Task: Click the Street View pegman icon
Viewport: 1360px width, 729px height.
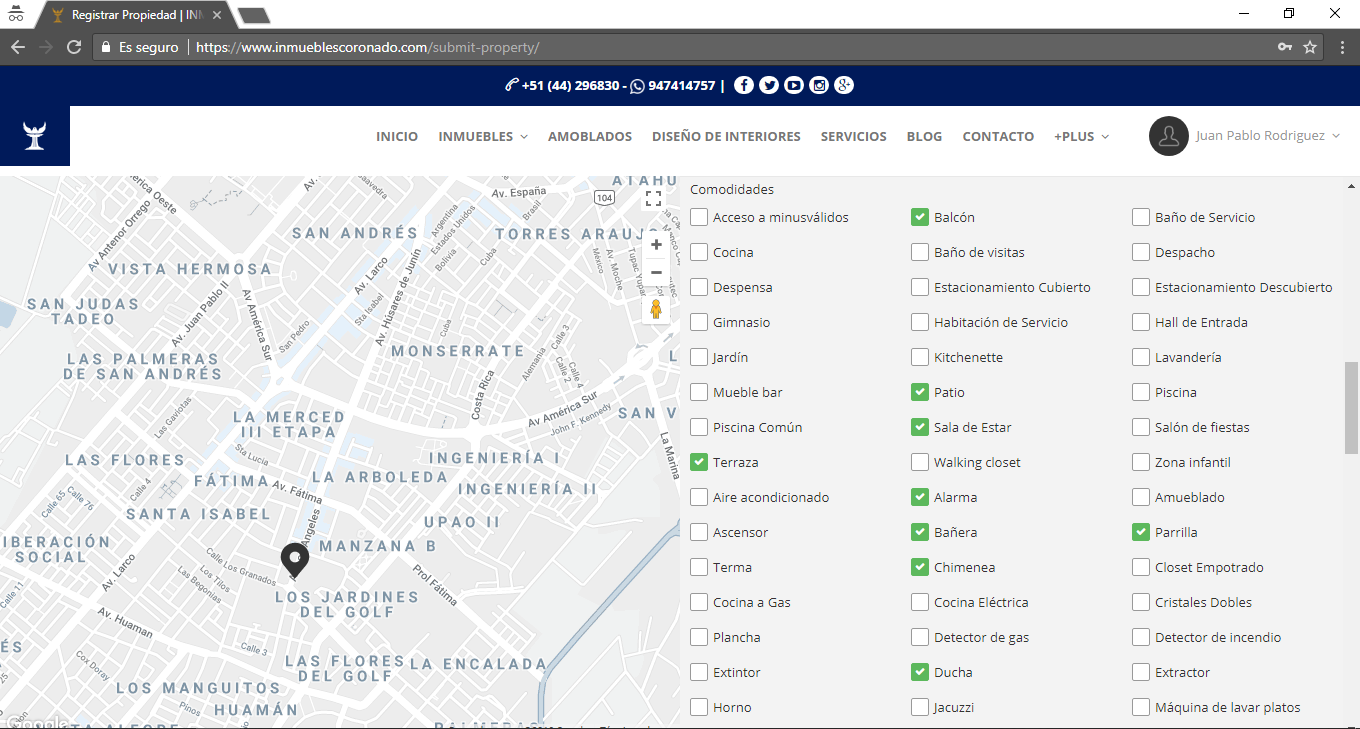Action: [x=656, y=309]
